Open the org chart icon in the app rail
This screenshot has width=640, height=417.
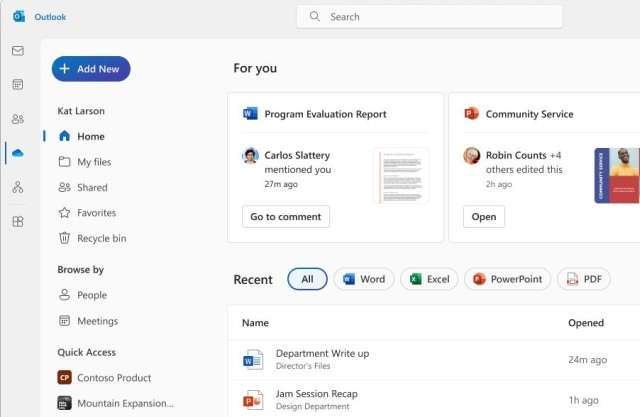point(18,187)
